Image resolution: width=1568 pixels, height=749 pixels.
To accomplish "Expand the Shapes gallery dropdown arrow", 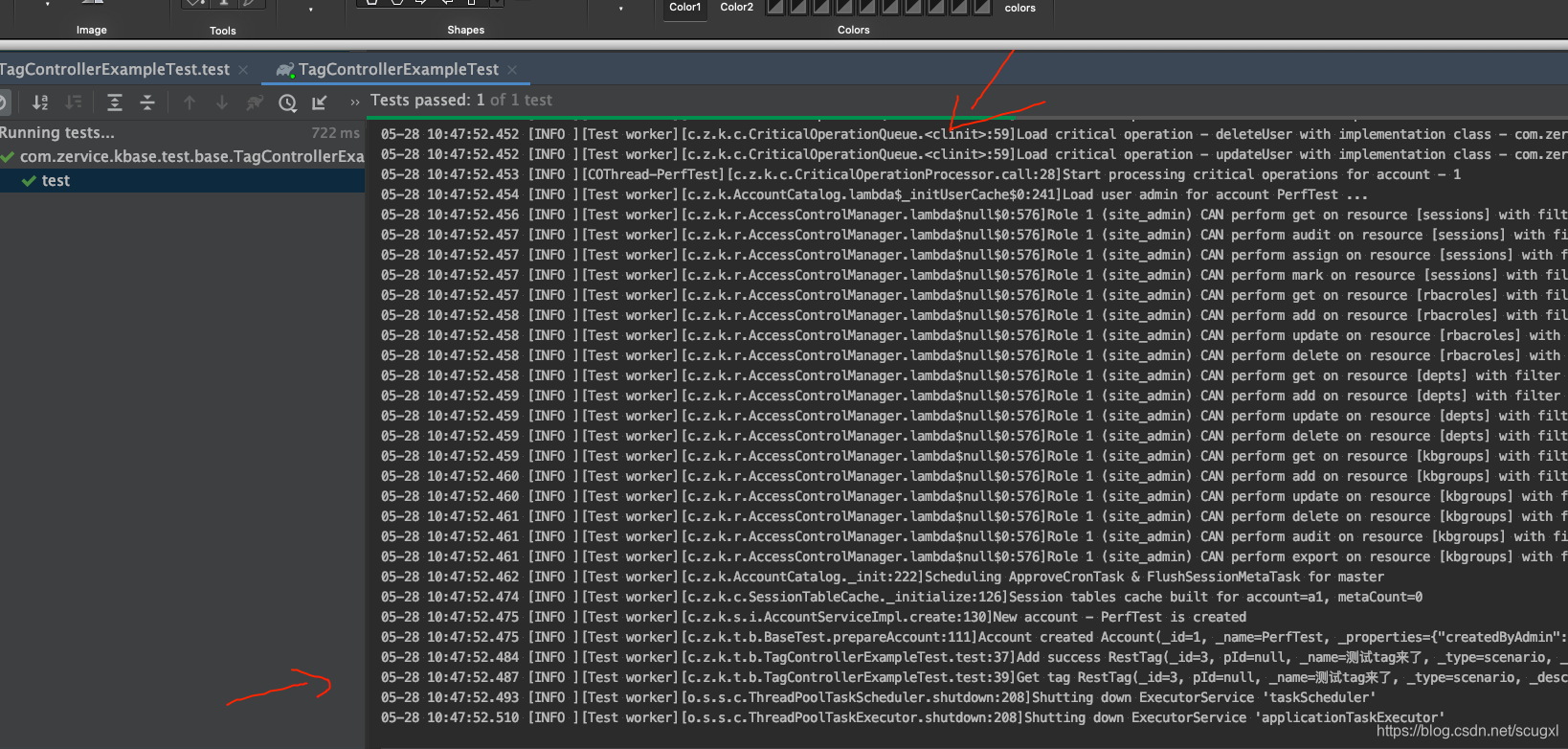I will point(497,3).
